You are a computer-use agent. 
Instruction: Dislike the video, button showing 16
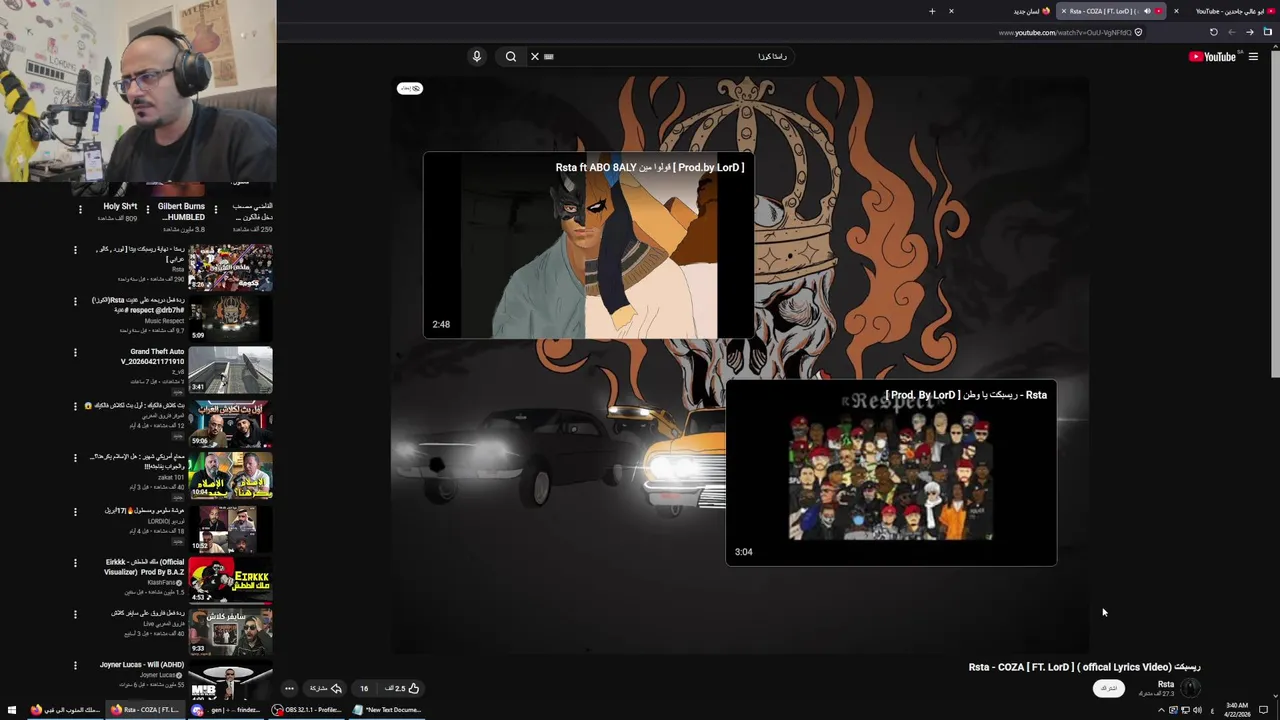[x=364, y=688]
